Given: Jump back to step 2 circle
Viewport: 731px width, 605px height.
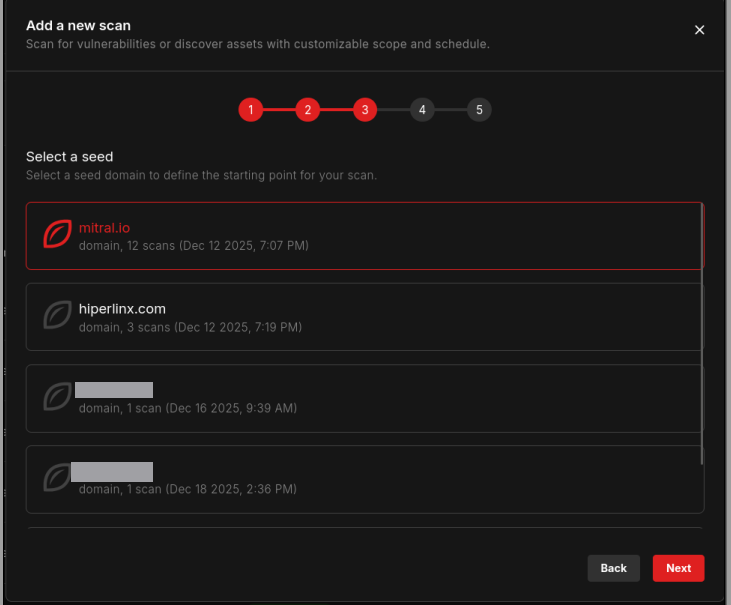Looking at the screenshot, I should (307, 110).
